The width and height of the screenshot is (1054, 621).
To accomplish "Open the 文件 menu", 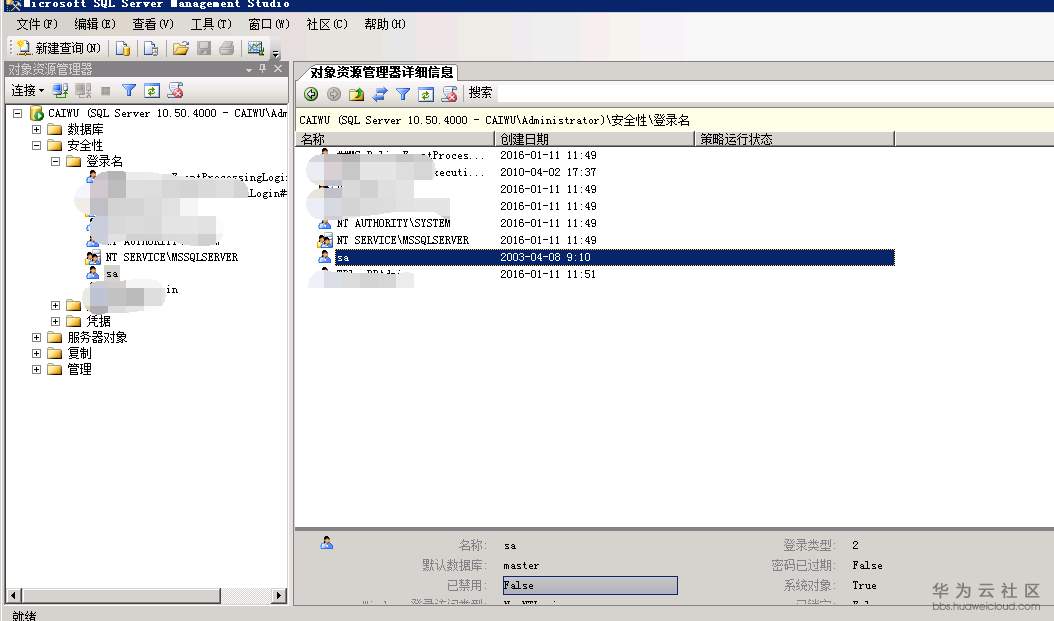I will [37, 24].
